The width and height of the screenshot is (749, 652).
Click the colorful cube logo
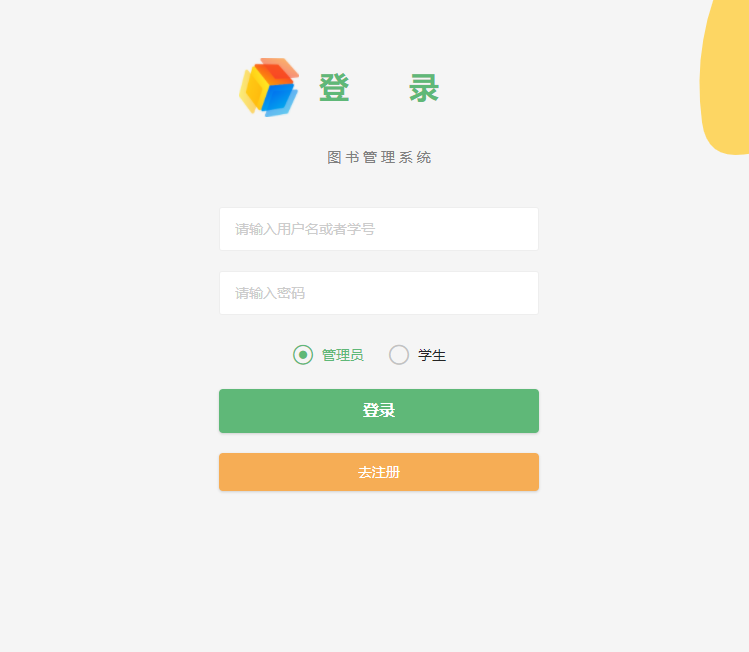point(269,87)
